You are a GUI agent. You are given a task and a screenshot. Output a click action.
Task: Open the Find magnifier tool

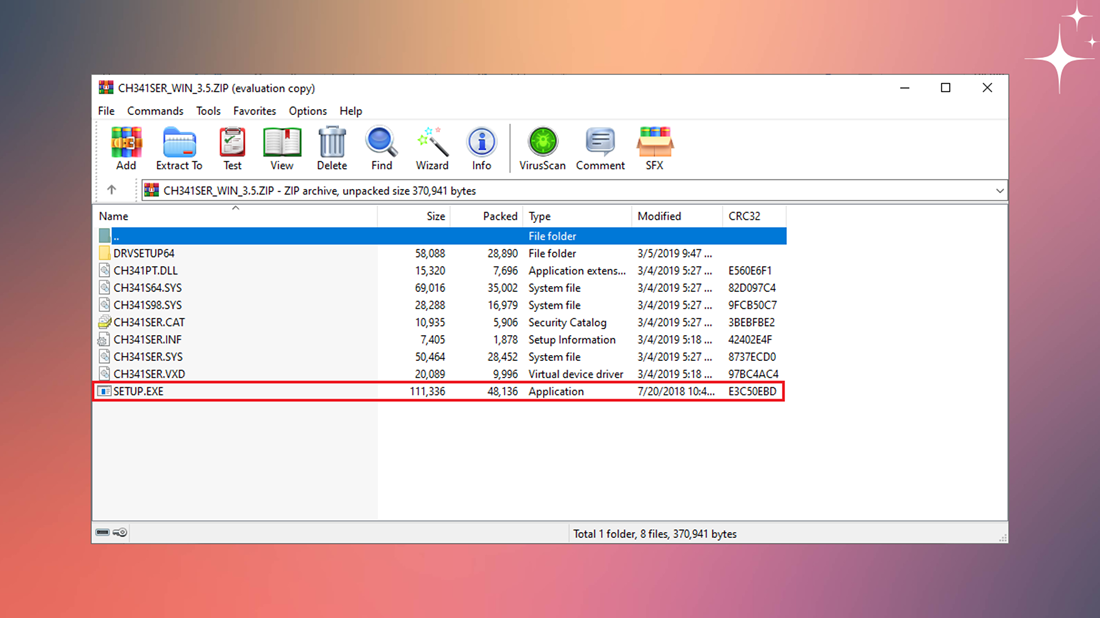pos(381,149)
